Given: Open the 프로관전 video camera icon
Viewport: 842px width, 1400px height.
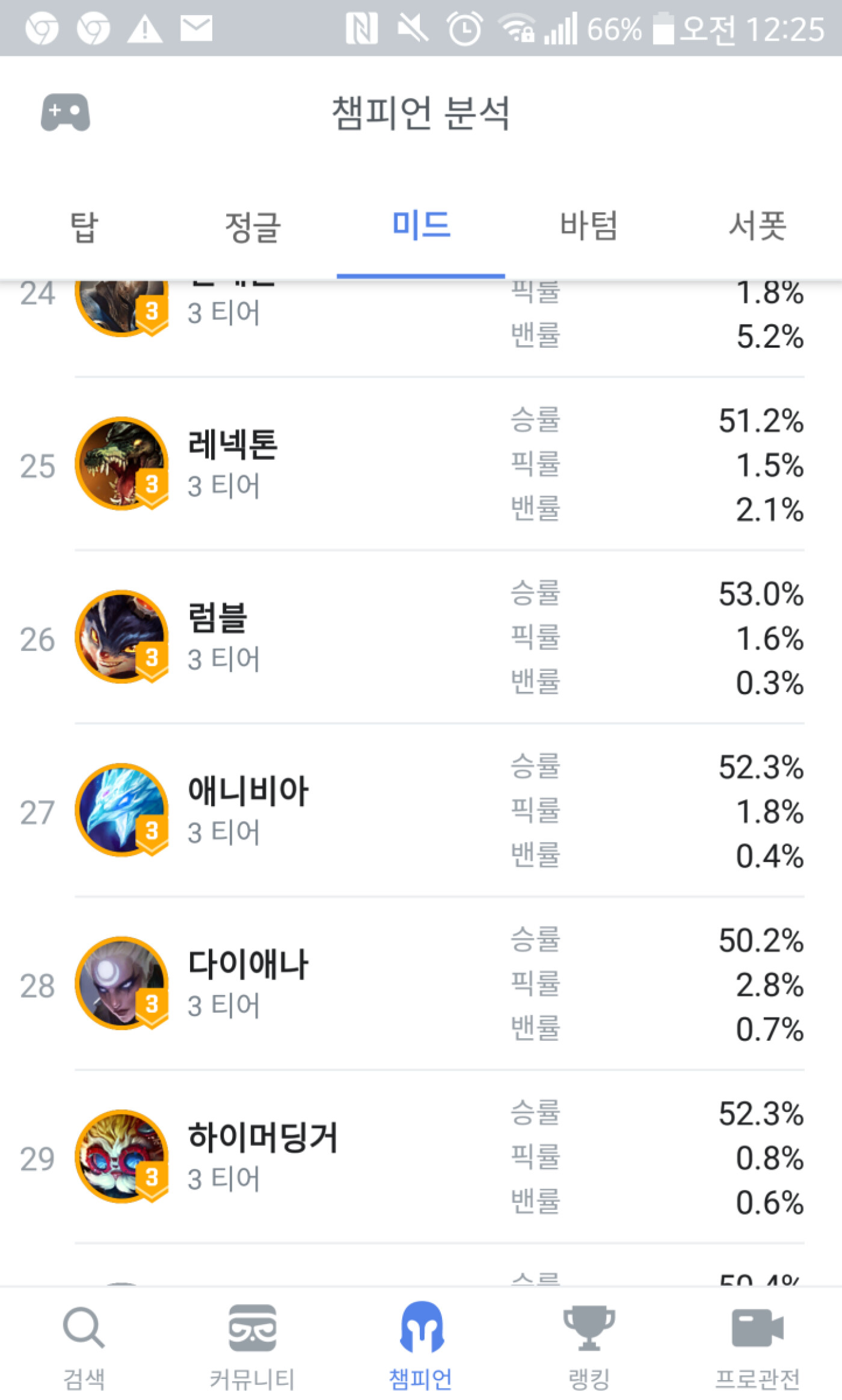Looking at the screenshot, I should [757, 1327].
